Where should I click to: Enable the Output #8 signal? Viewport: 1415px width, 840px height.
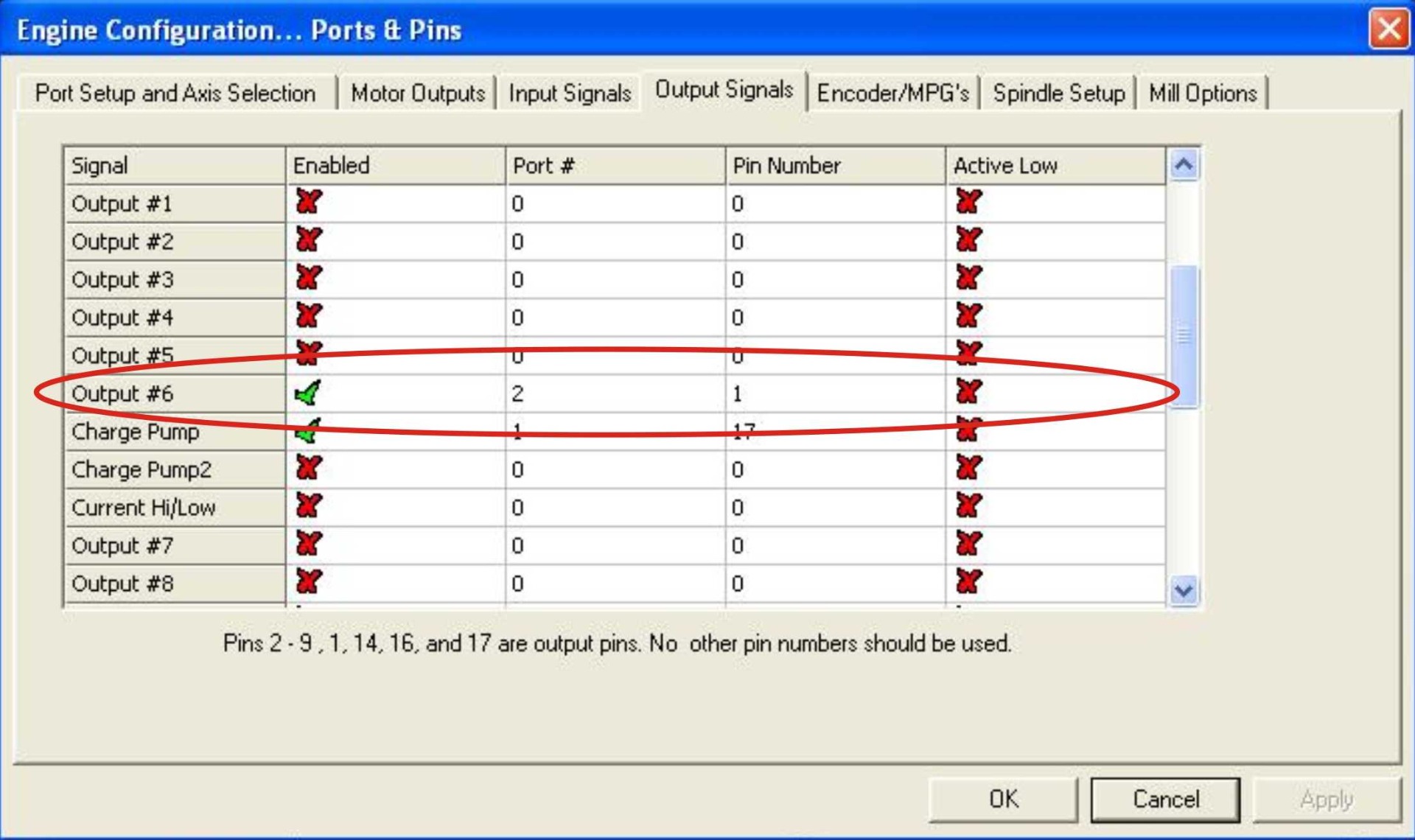[307, 583]
